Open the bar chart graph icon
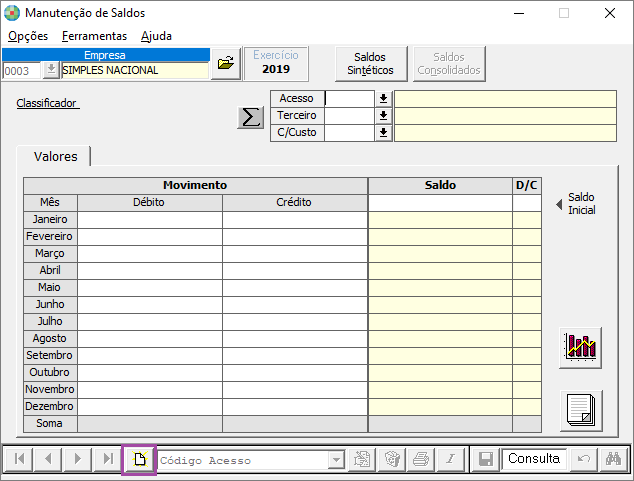Screen dimensions: 634x481 (x=581, y=346)
